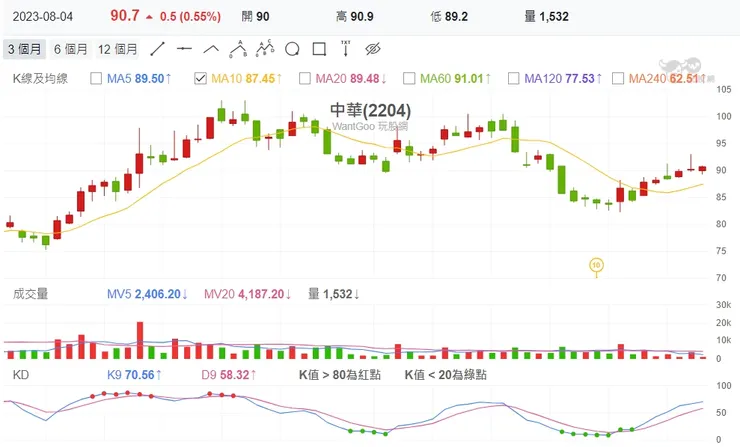
Task: Click the MV5 2,406.20 value
Action: [x=147, y=294]
